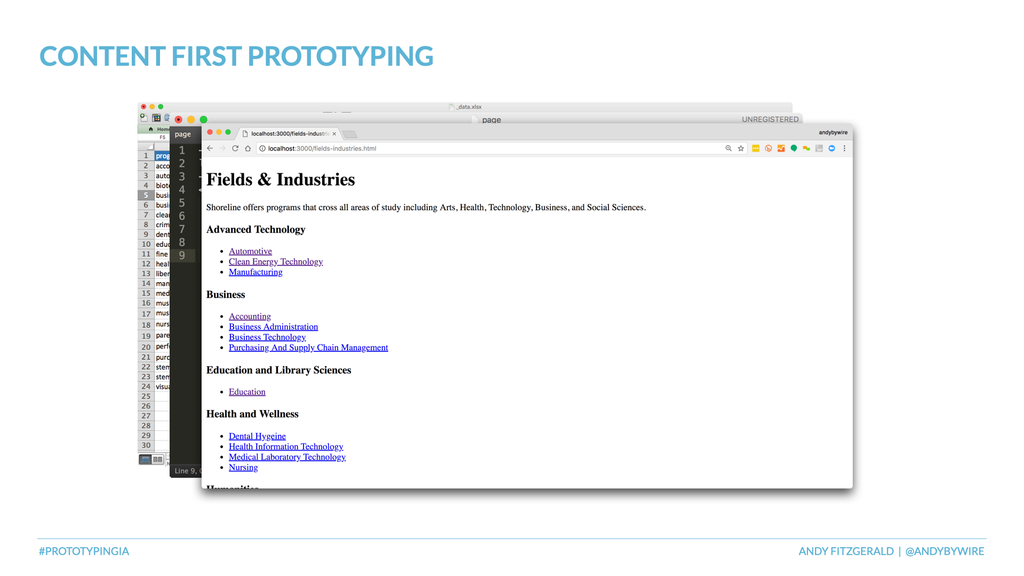
Task: Open the Clean Energy Technology link
Action: [x=276, y=261]
